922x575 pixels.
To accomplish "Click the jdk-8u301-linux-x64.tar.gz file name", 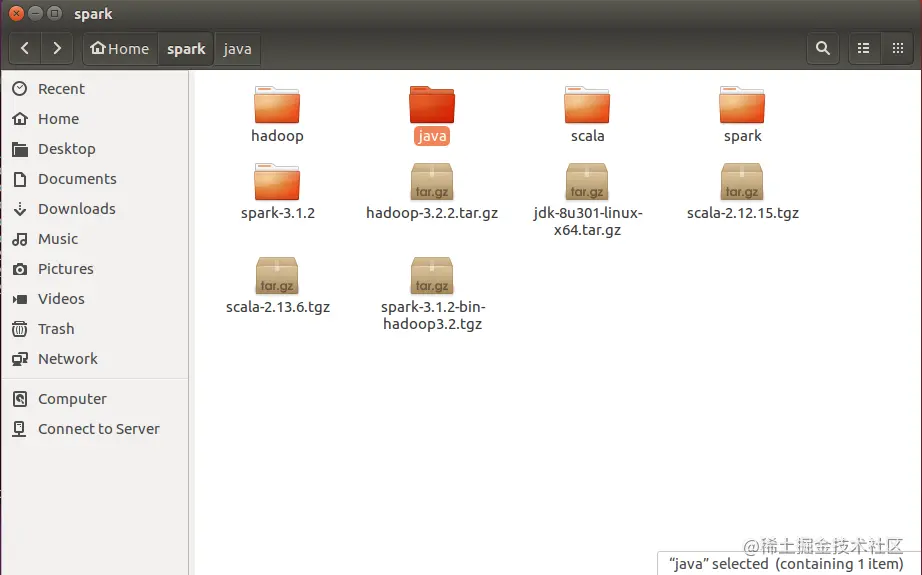I will click(587, 221).
